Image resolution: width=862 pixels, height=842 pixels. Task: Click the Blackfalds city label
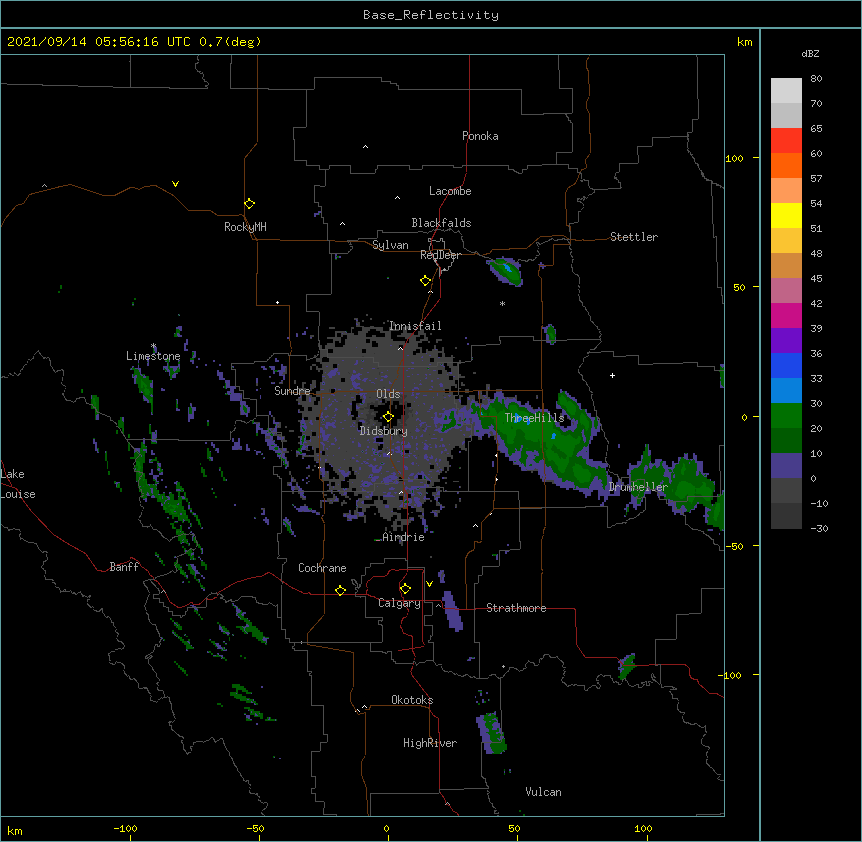click(x=441, y=223)
